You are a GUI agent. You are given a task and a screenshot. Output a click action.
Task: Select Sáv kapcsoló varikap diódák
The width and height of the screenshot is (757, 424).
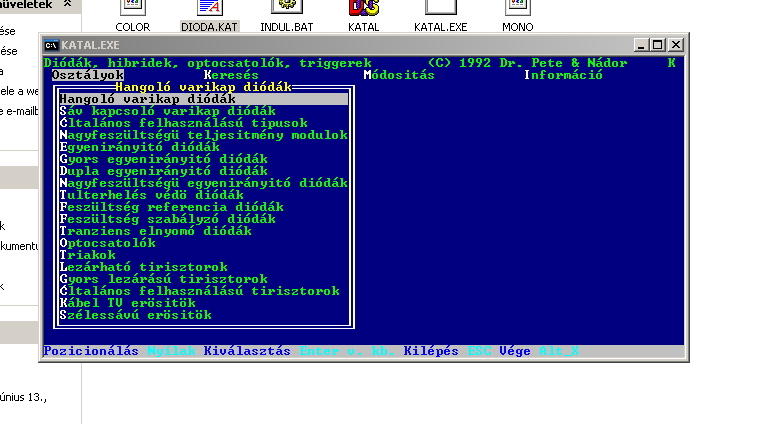pyautogui.click(x=168, y=111)
